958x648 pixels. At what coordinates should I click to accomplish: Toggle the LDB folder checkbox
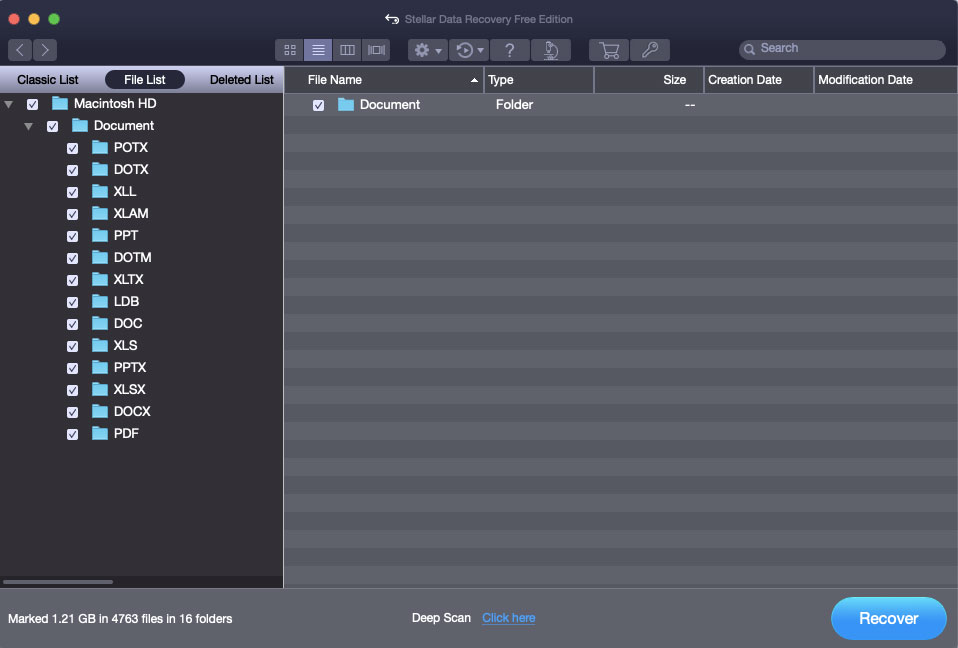pos(72,302)
